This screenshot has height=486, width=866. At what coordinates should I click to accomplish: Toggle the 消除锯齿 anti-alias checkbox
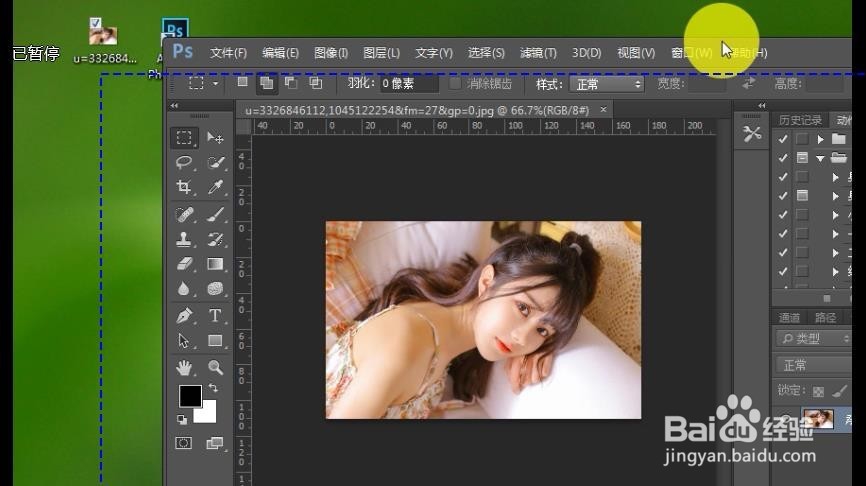[454, 84]
